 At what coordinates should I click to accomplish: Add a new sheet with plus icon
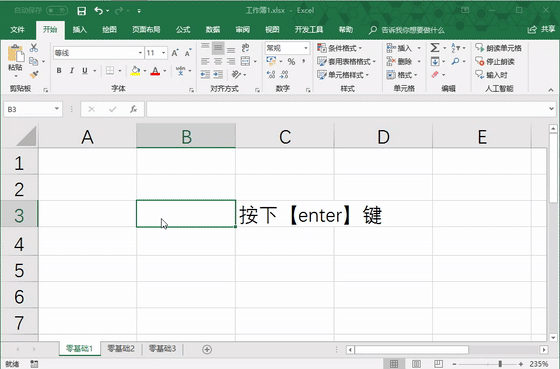click(207, 349)
